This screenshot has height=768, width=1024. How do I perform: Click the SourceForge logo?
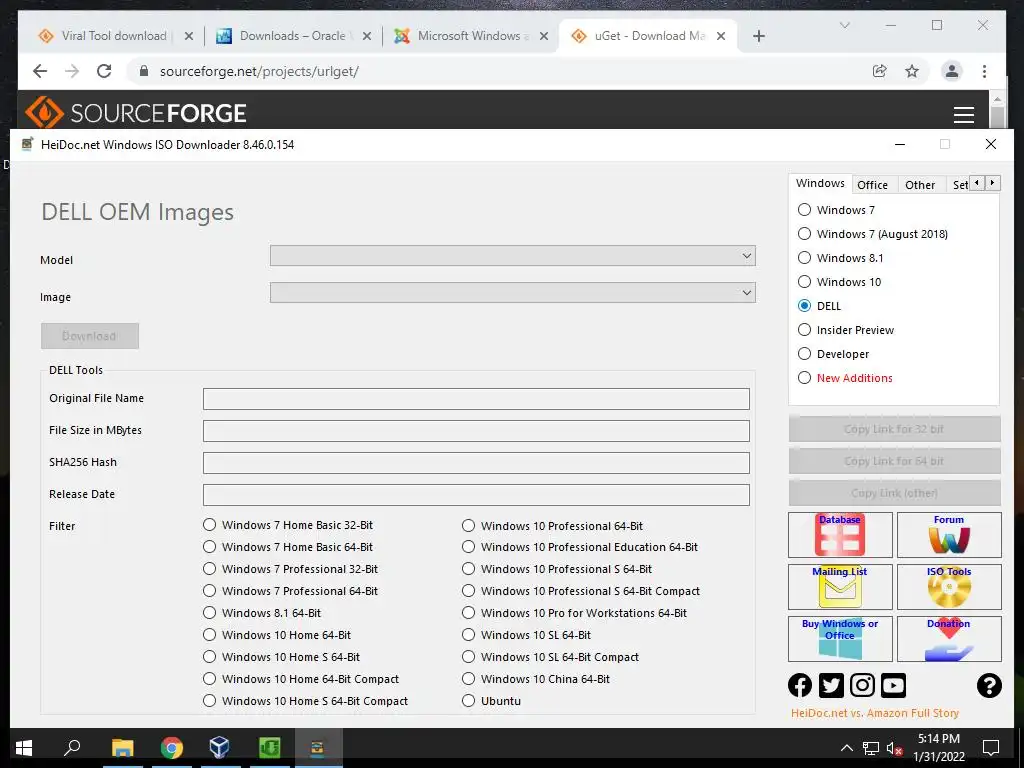pos(136,113)
